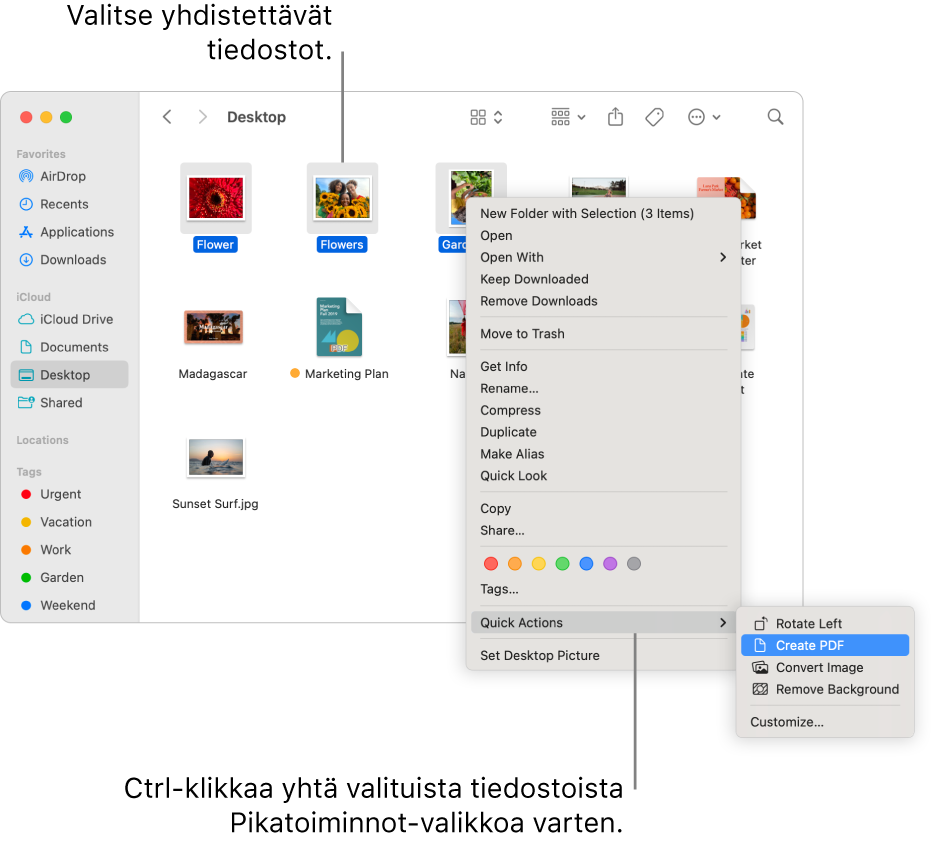Apply the orange tag color
This screenshot has width=931, height=843.
(515, 563)
